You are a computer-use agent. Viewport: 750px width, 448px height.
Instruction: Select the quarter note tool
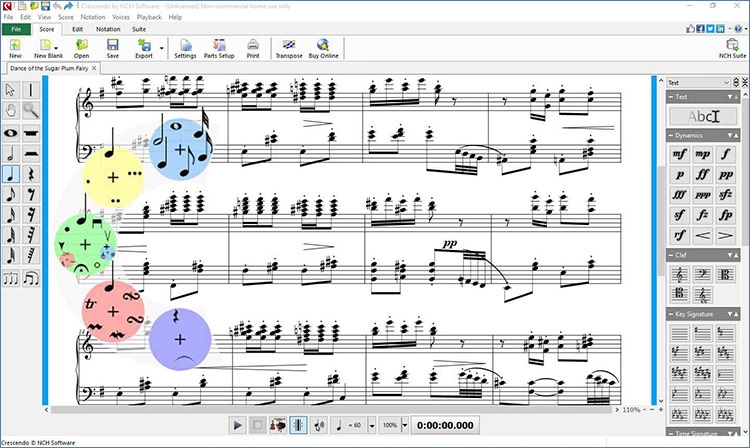(12, 175)
